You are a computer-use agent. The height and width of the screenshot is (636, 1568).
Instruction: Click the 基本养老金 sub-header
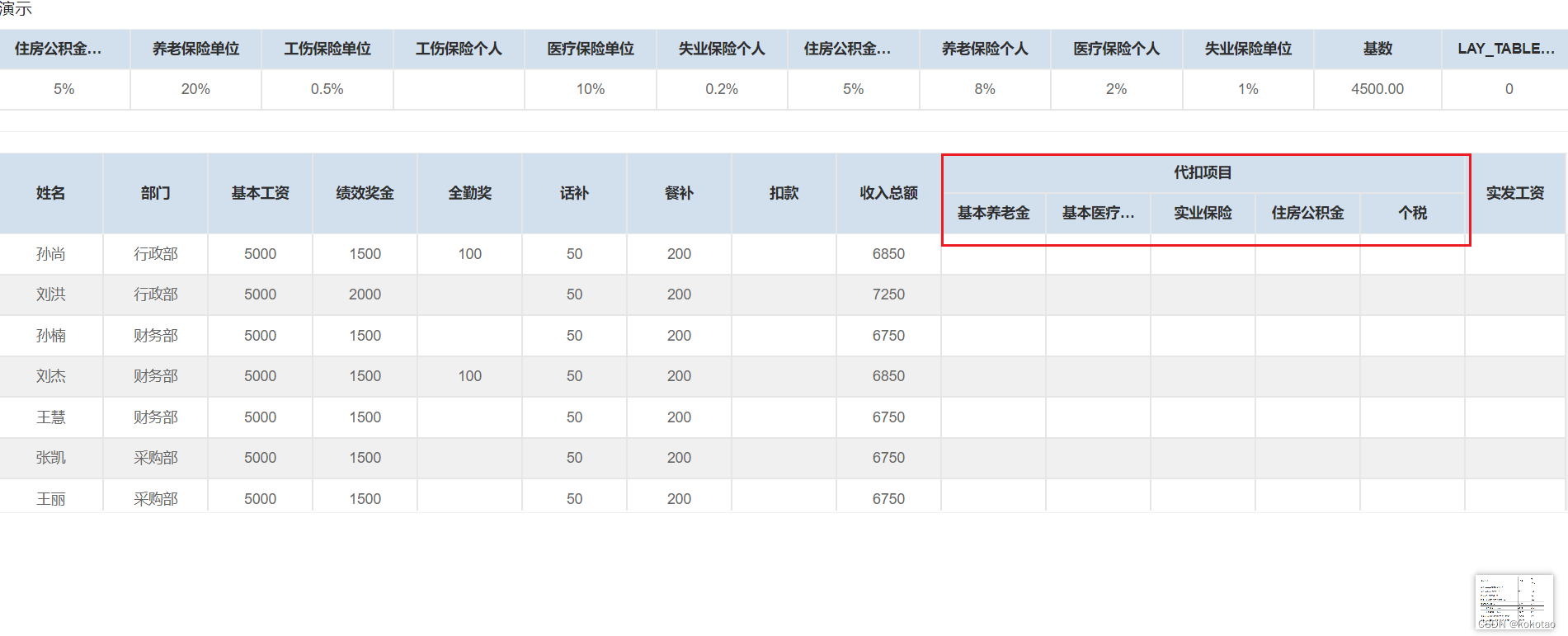pyautogui.click(x=993, y=213)
